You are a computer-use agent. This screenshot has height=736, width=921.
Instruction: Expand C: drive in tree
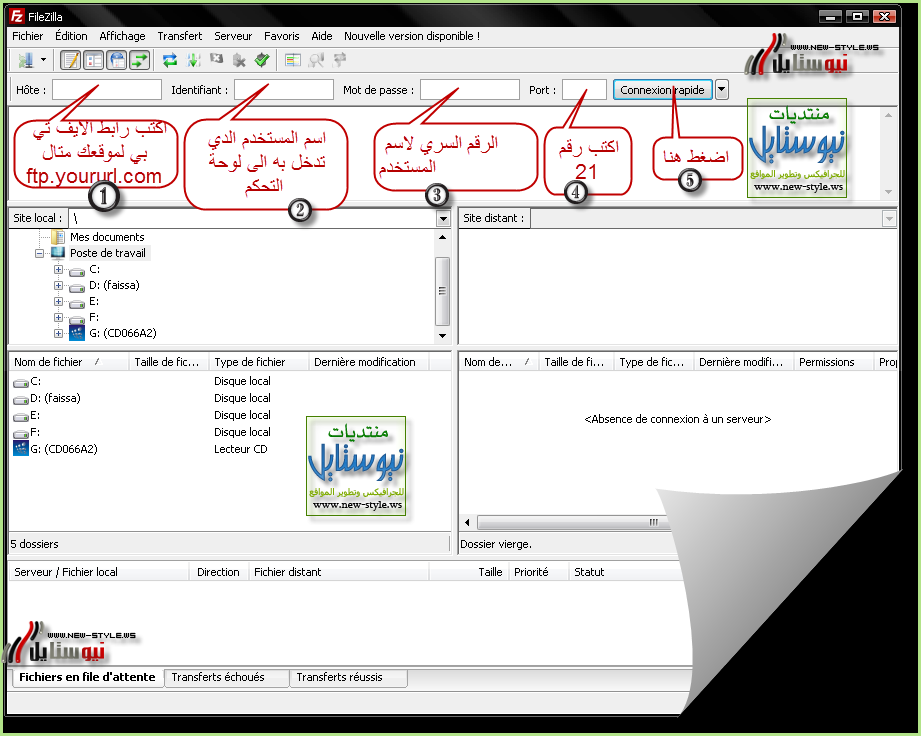(58, 269)
